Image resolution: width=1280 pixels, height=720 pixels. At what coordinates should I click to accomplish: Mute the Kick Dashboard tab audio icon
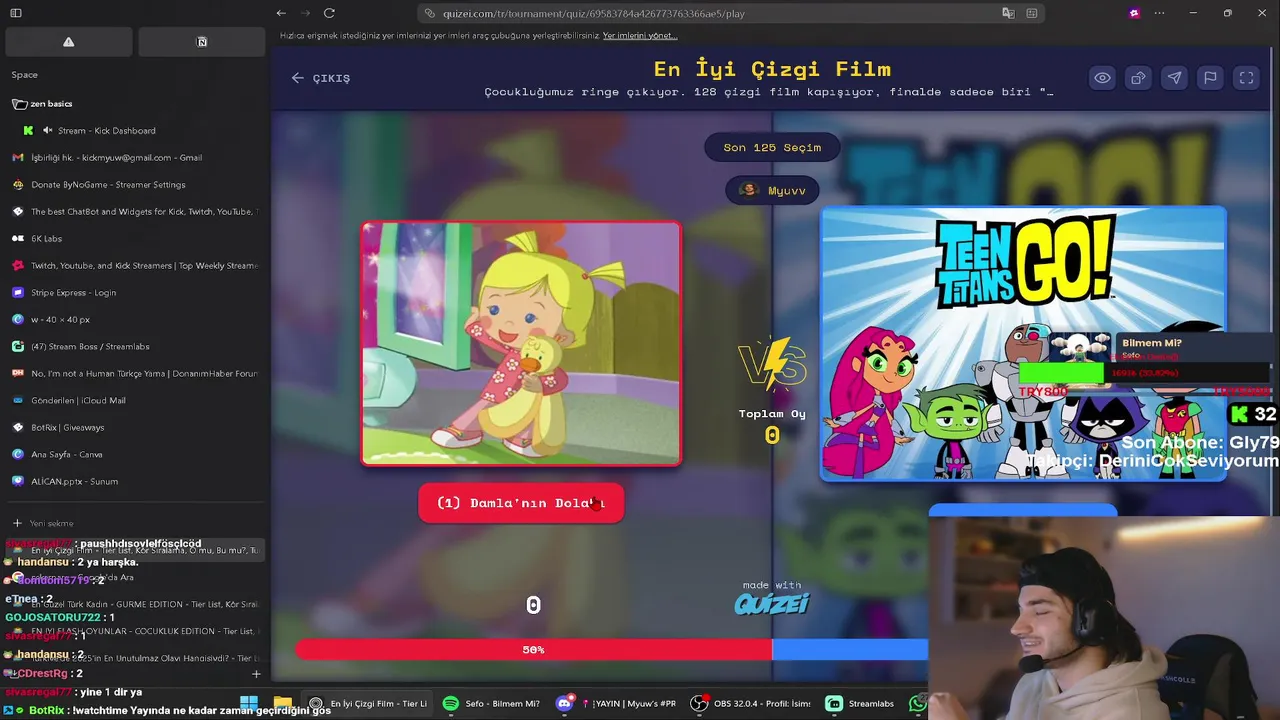47,130
